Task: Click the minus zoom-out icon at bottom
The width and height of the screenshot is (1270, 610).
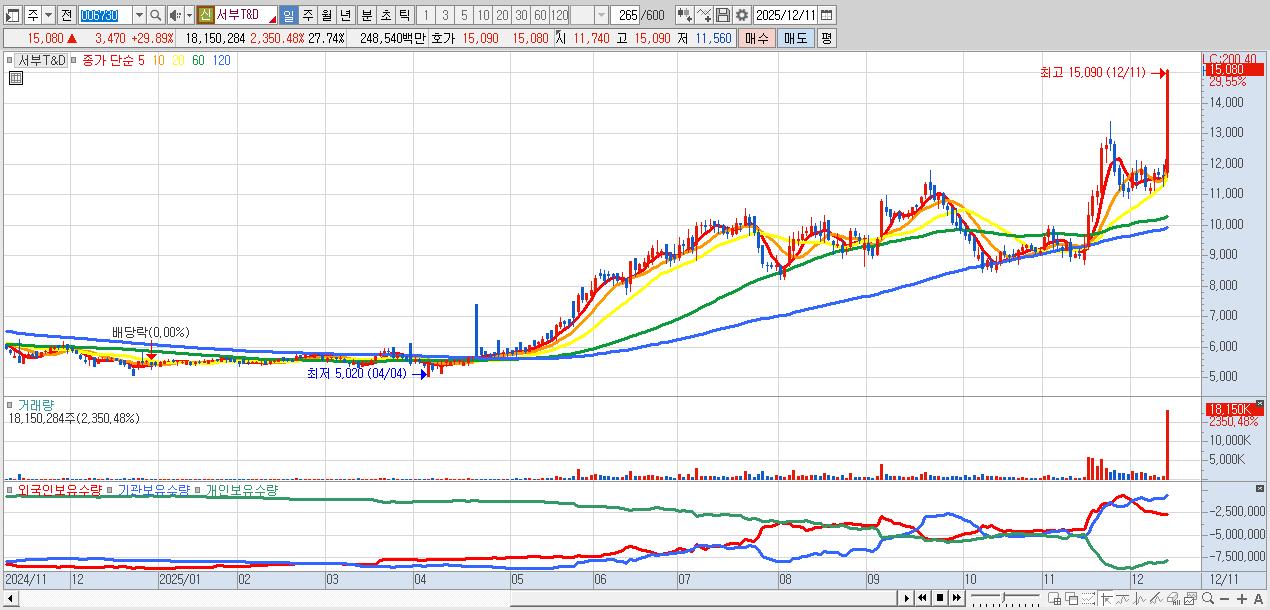Action: (x=1225, y=598)
